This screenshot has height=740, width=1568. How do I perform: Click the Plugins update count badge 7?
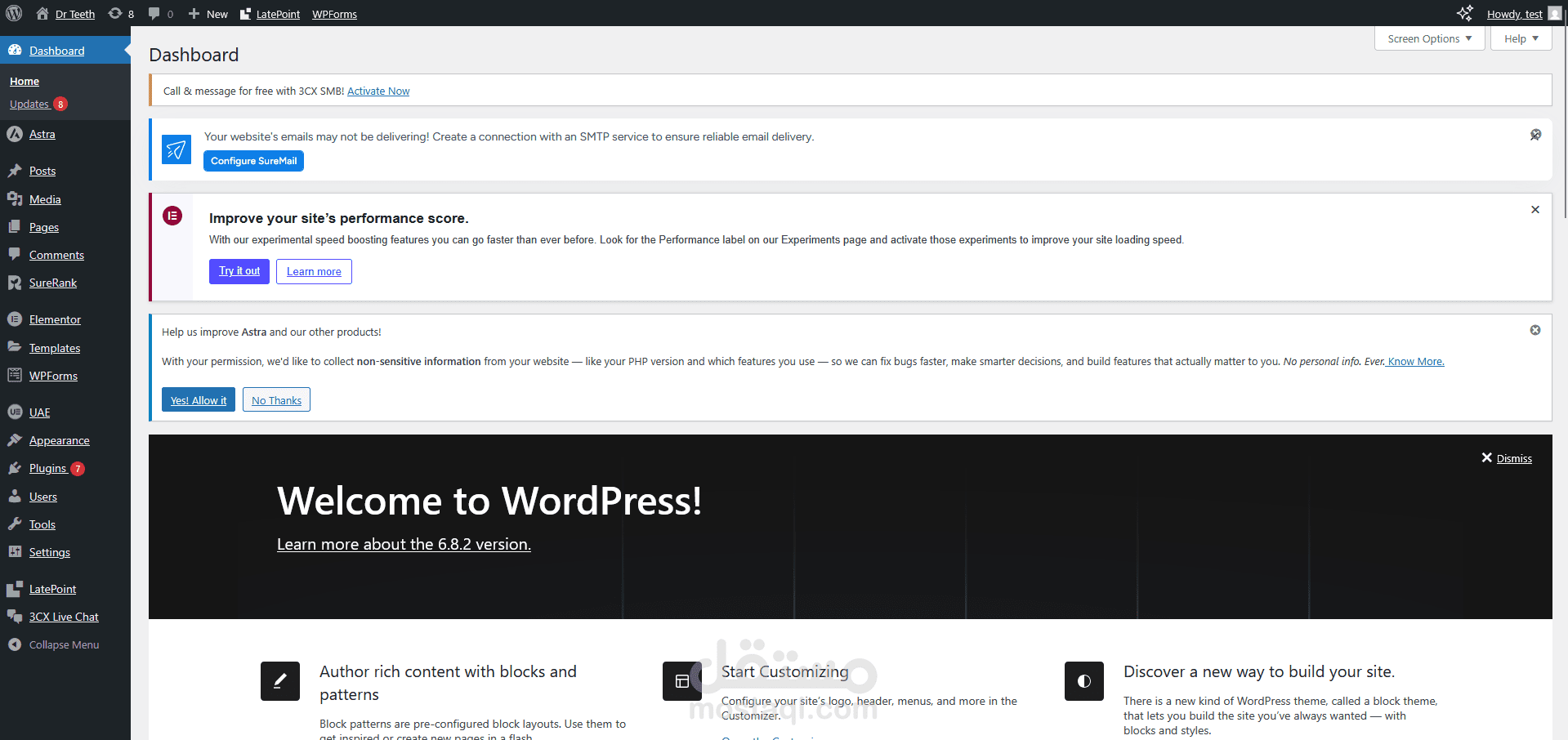pos(78,469)
